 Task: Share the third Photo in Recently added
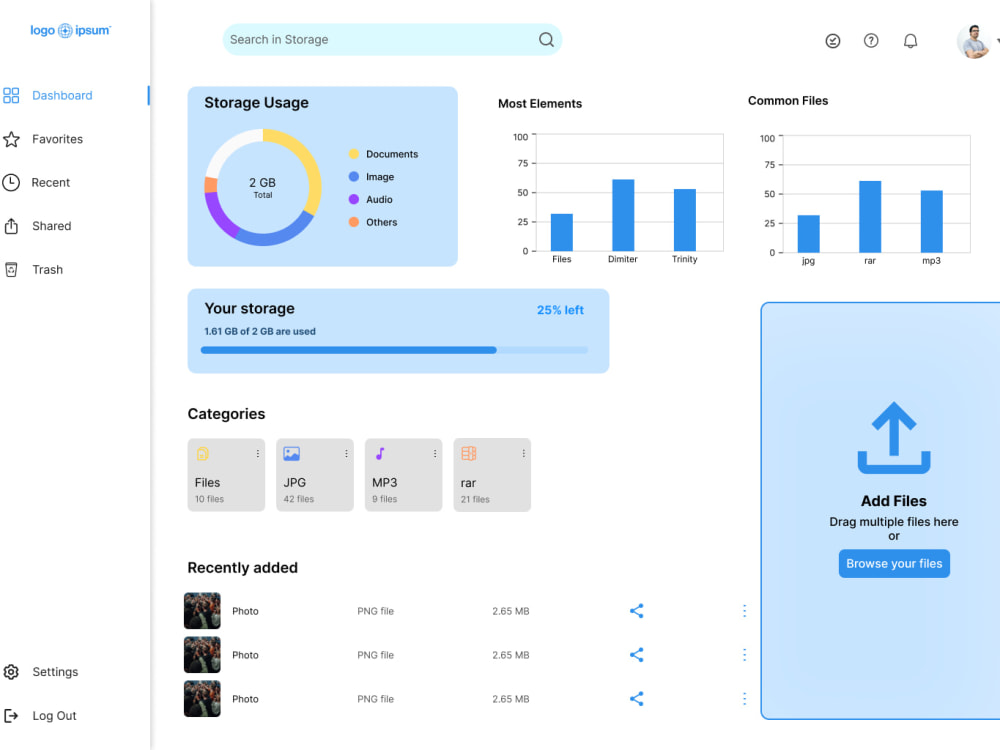[636, 699]
